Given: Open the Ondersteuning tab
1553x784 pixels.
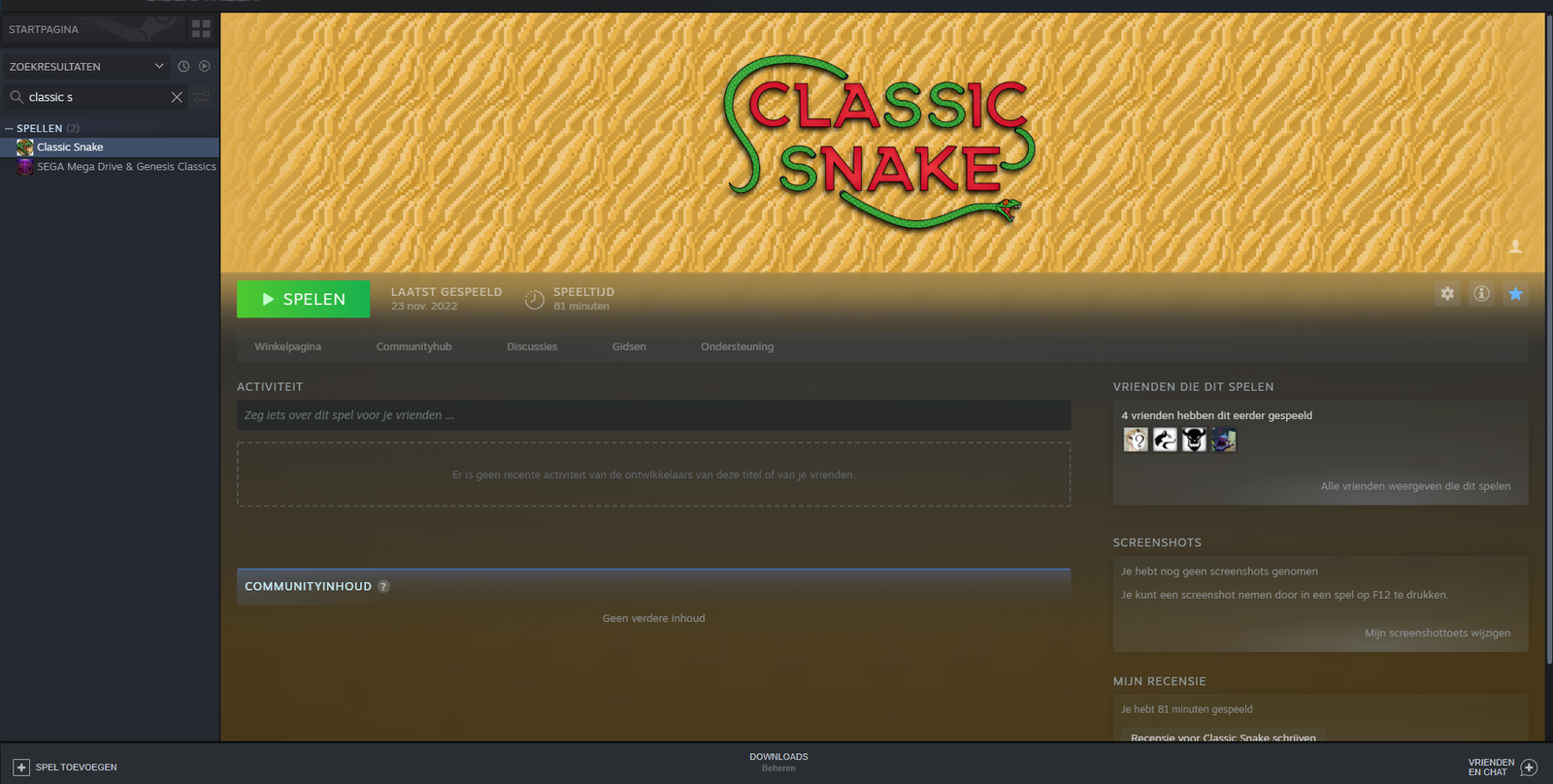Looking at the screenshot, I should (x=737, y=346).
